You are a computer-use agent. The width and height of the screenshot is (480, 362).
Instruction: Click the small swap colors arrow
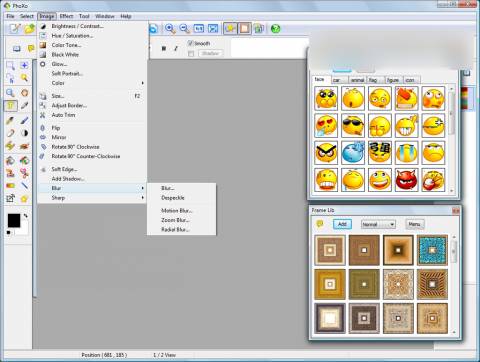[x=26, y=216]
